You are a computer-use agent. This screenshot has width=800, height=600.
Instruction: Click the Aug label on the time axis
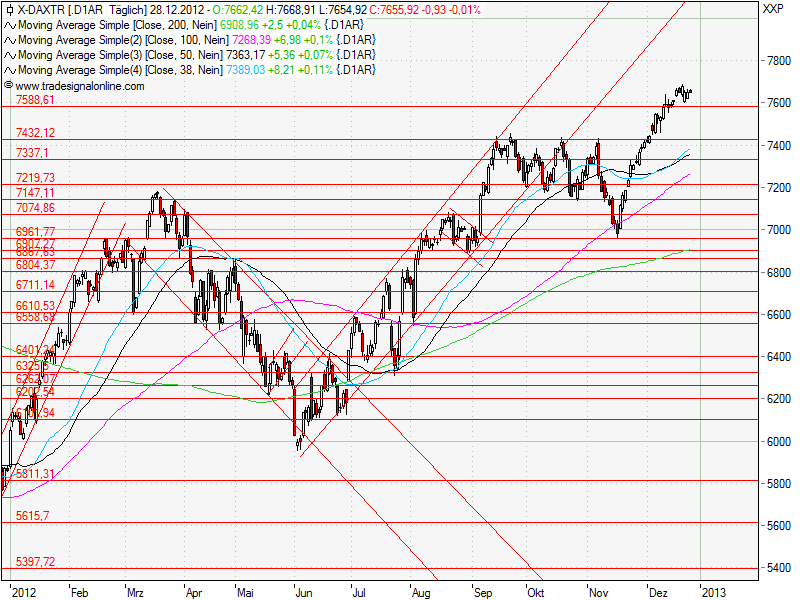click(421, 592)
